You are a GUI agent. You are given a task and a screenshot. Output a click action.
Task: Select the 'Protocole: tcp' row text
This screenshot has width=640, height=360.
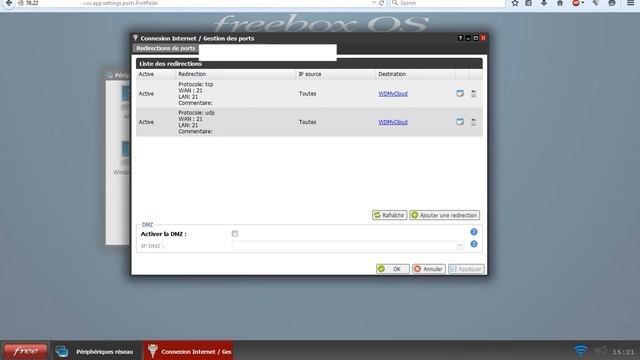(x=196, y=84)
